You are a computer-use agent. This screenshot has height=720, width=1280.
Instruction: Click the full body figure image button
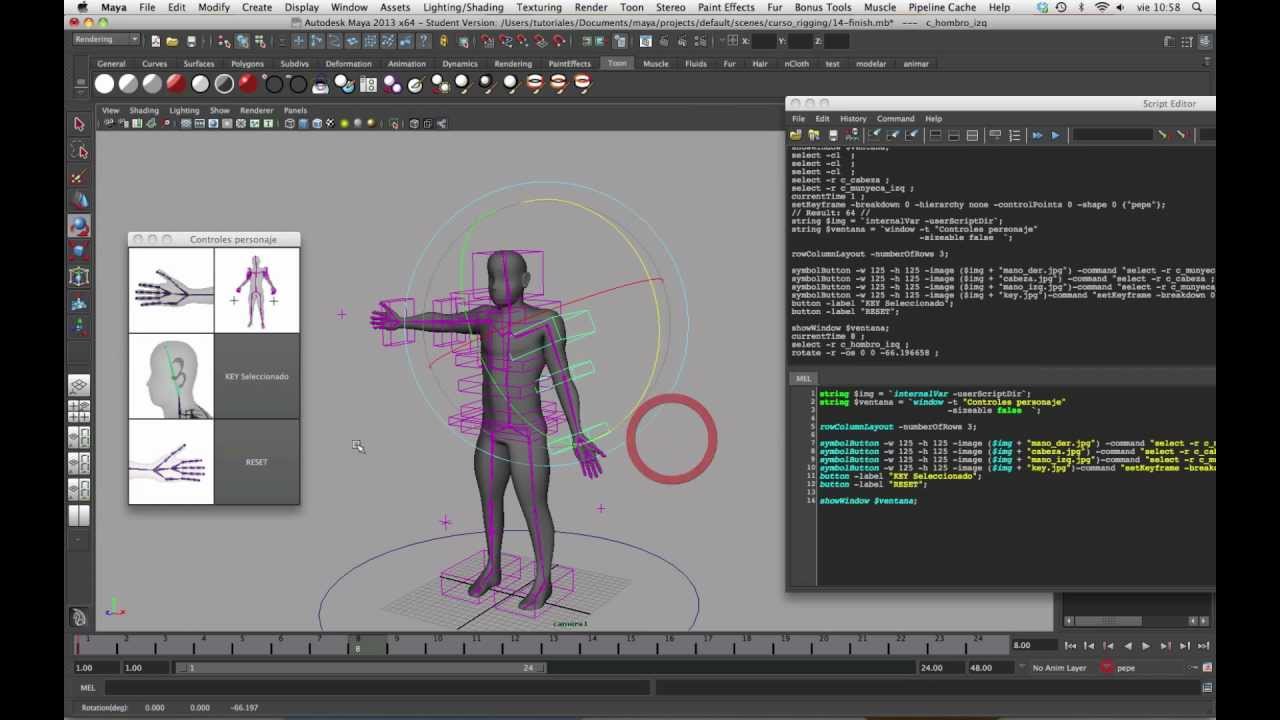tap(257, 290)
